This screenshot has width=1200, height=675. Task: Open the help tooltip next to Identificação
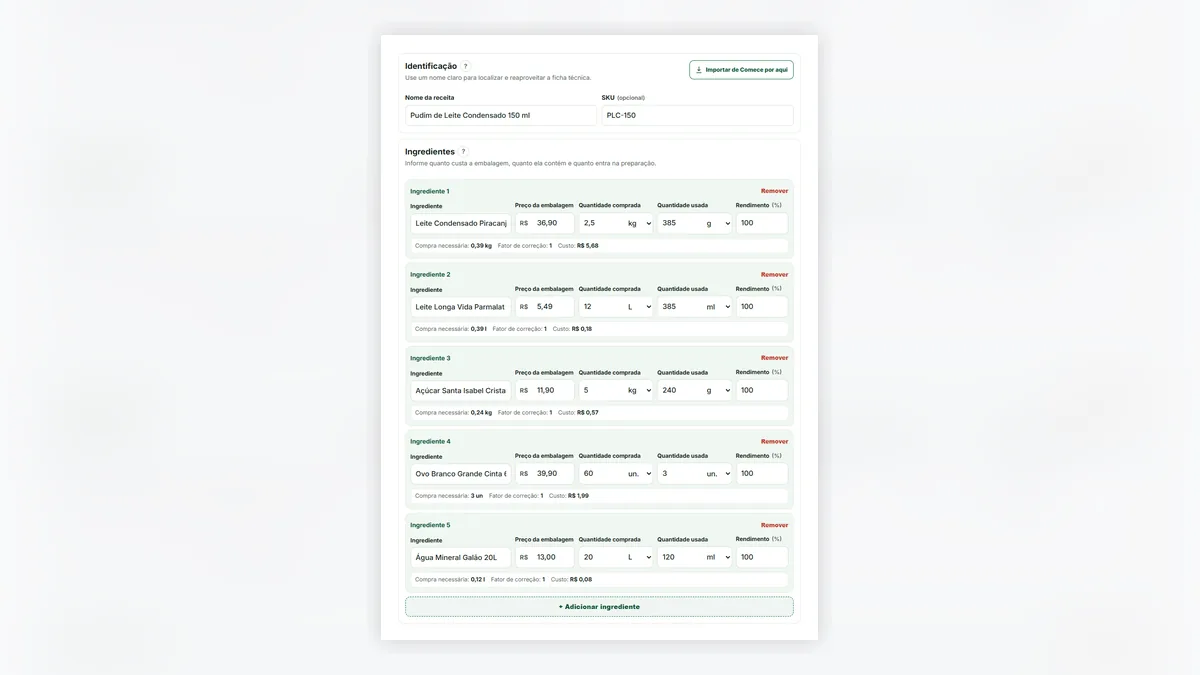point(465,66)
